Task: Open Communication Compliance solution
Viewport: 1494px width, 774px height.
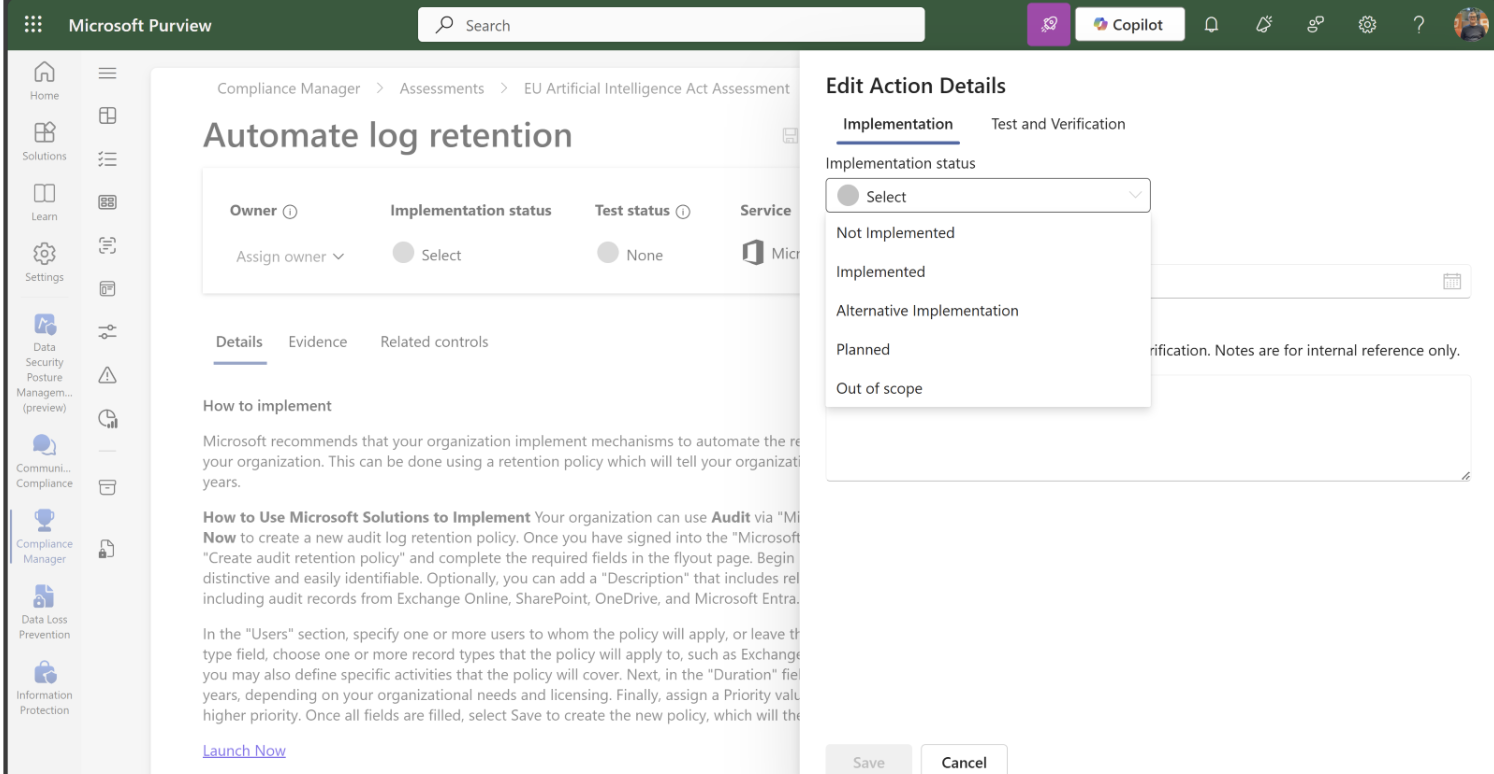Action: click(43, 463)
